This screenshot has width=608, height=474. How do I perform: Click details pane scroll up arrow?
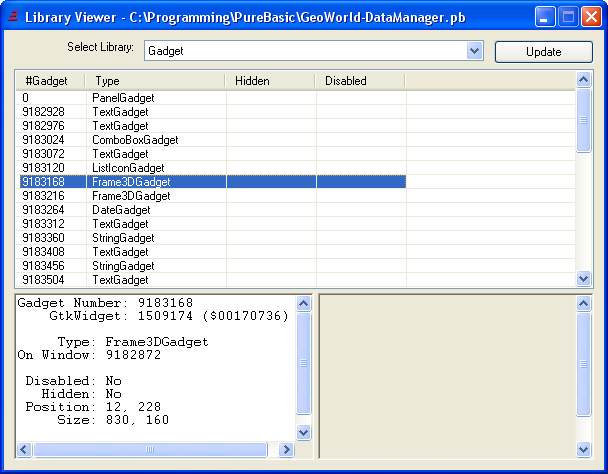pos(304,303)
